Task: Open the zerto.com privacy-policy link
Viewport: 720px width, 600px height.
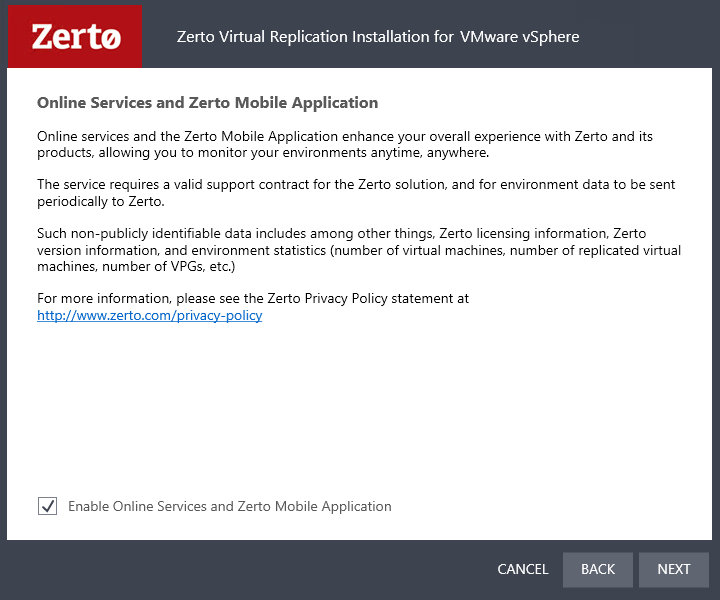Action: tap(150, 315)
